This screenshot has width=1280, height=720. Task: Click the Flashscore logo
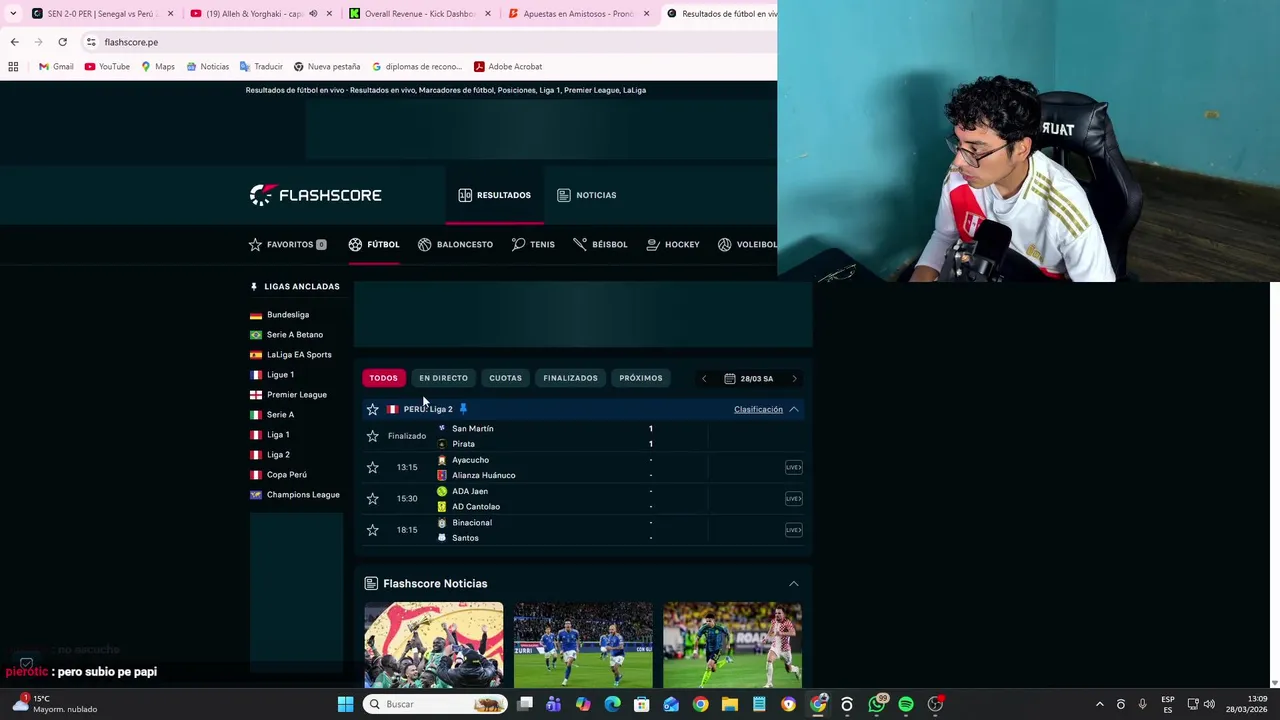pos(315,195)
